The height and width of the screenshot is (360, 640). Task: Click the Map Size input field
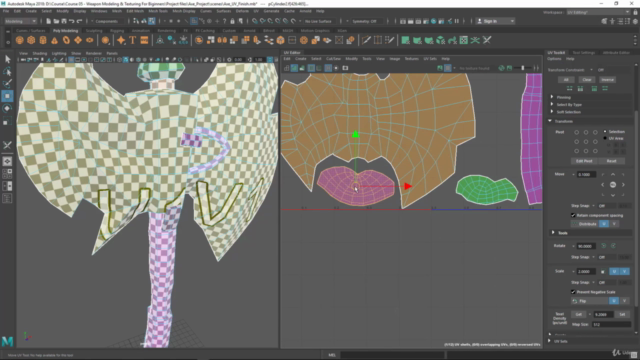point(611,324)
